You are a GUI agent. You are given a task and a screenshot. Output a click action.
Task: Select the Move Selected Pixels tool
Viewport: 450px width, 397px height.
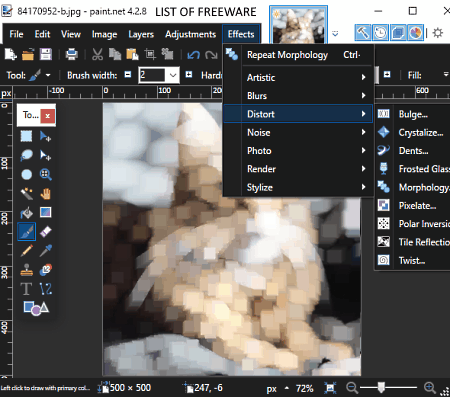pos(45,136)
